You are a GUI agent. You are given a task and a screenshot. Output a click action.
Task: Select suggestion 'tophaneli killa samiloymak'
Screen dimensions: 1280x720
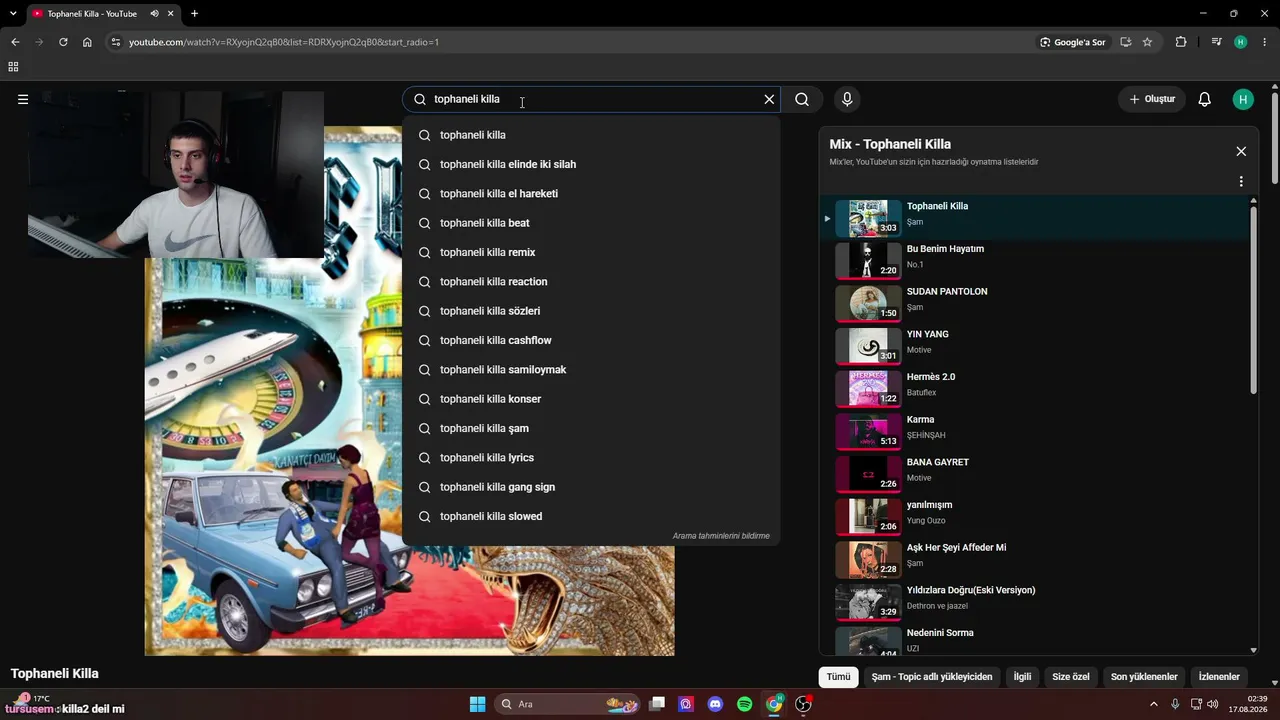tap(591, 370)
